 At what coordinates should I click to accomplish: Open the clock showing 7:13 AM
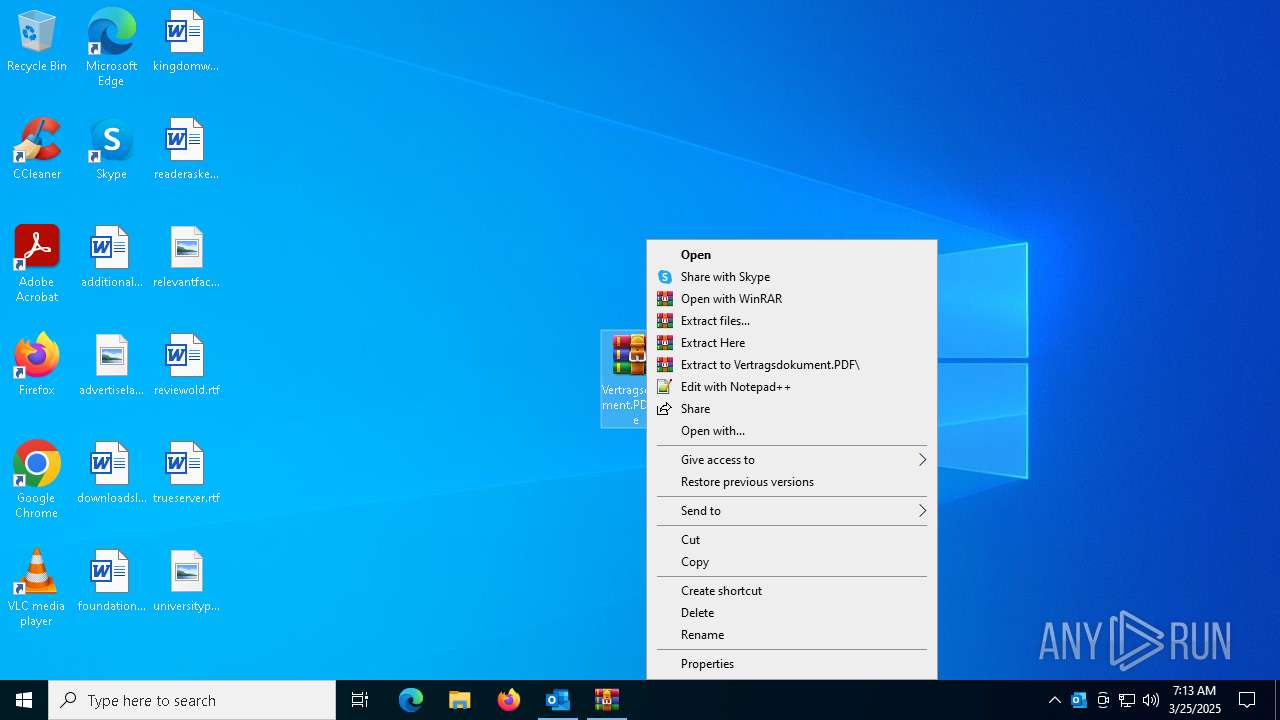pos(1194,700)
